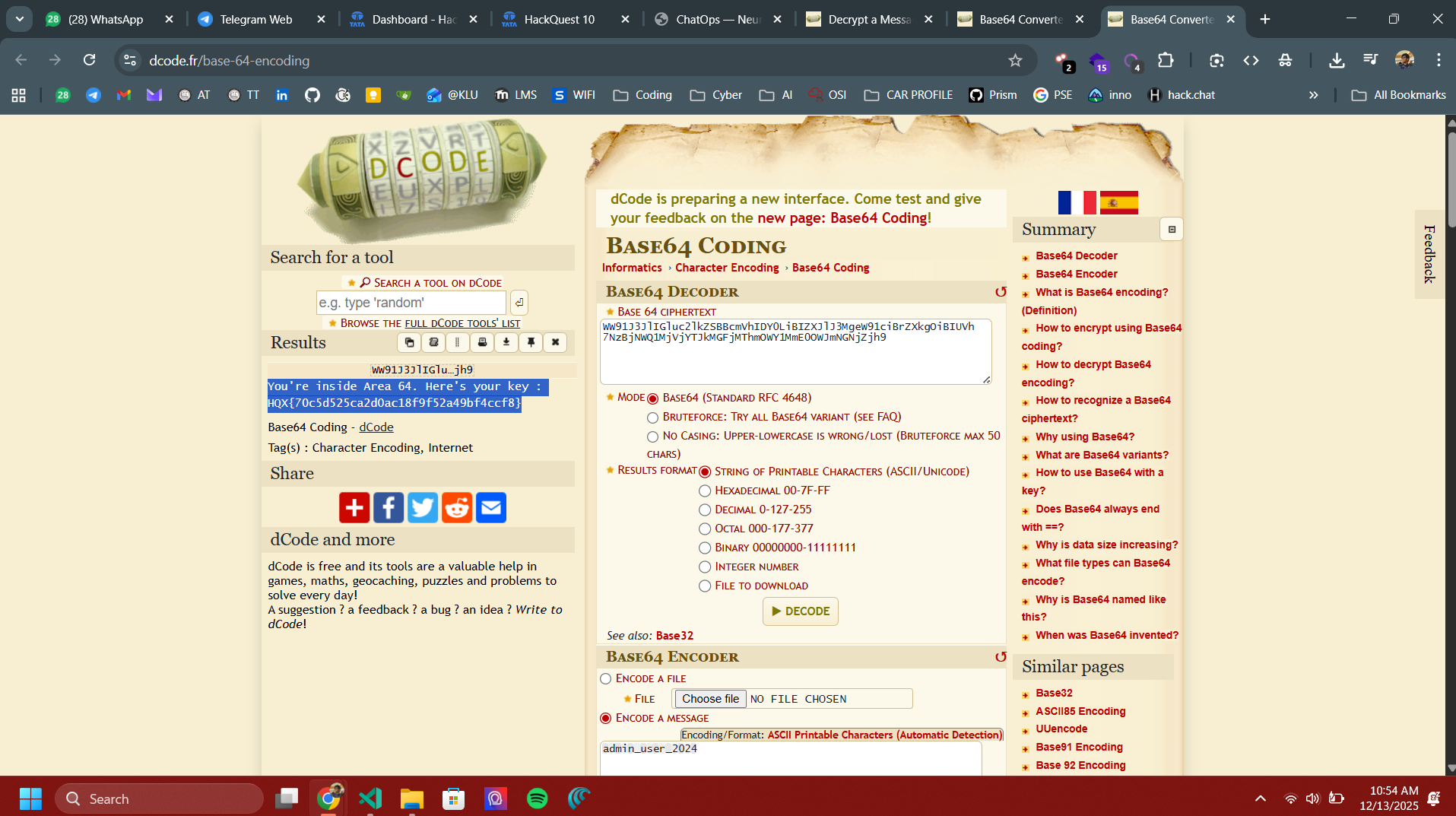
Task: Share the page on Facebook
Action: coord(389,507)
